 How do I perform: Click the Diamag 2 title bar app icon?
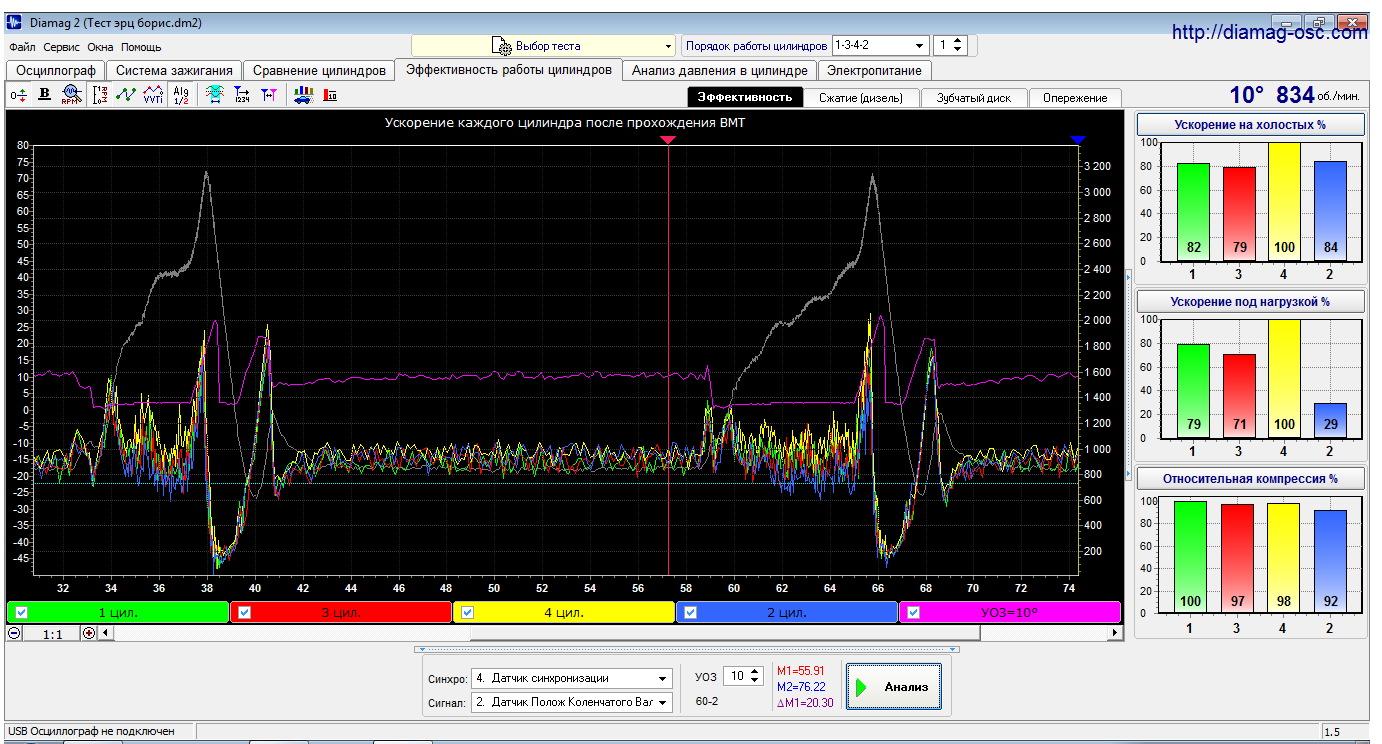(x=14, y=21)
